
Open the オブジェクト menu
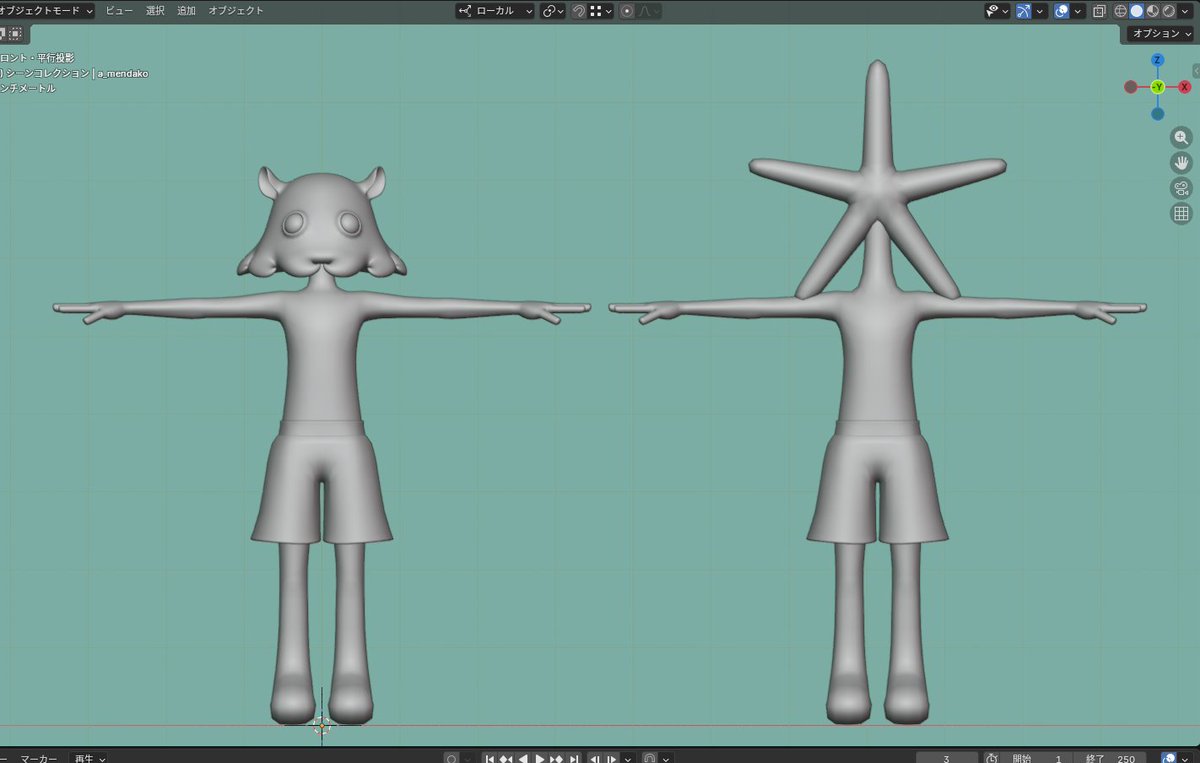pyautogui.click(x=236, y=10)
